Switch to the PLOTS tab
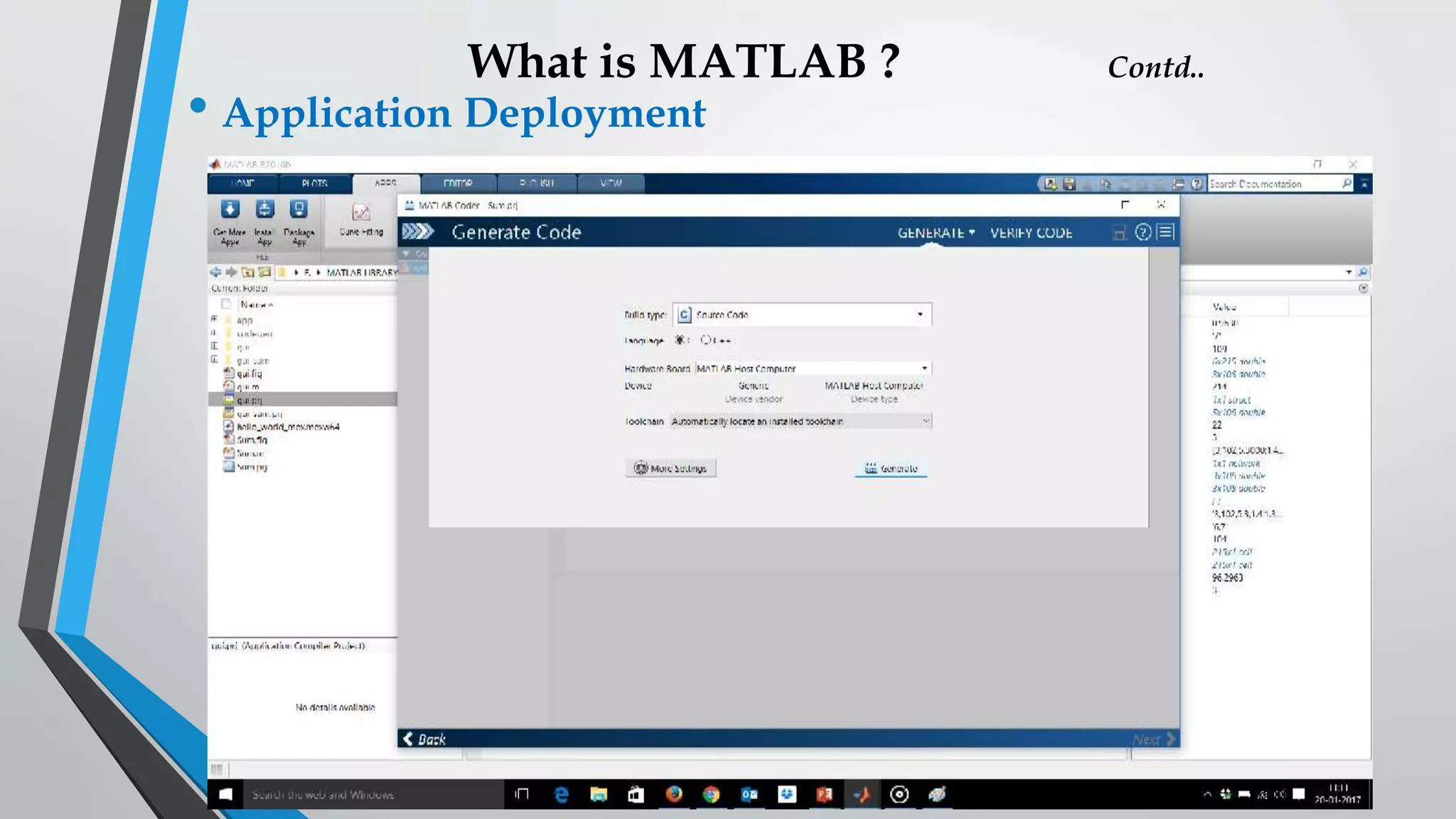The height and width of the screenshot is (819, 1456). pos(315,183)
